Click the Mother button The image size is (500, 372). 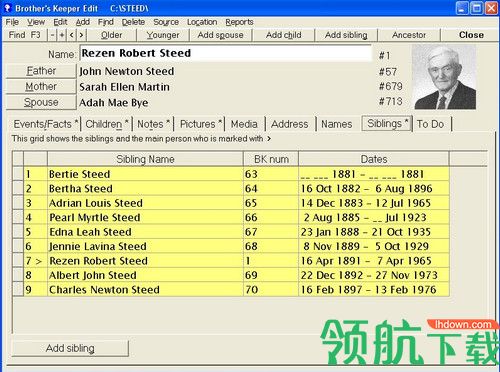41,87
